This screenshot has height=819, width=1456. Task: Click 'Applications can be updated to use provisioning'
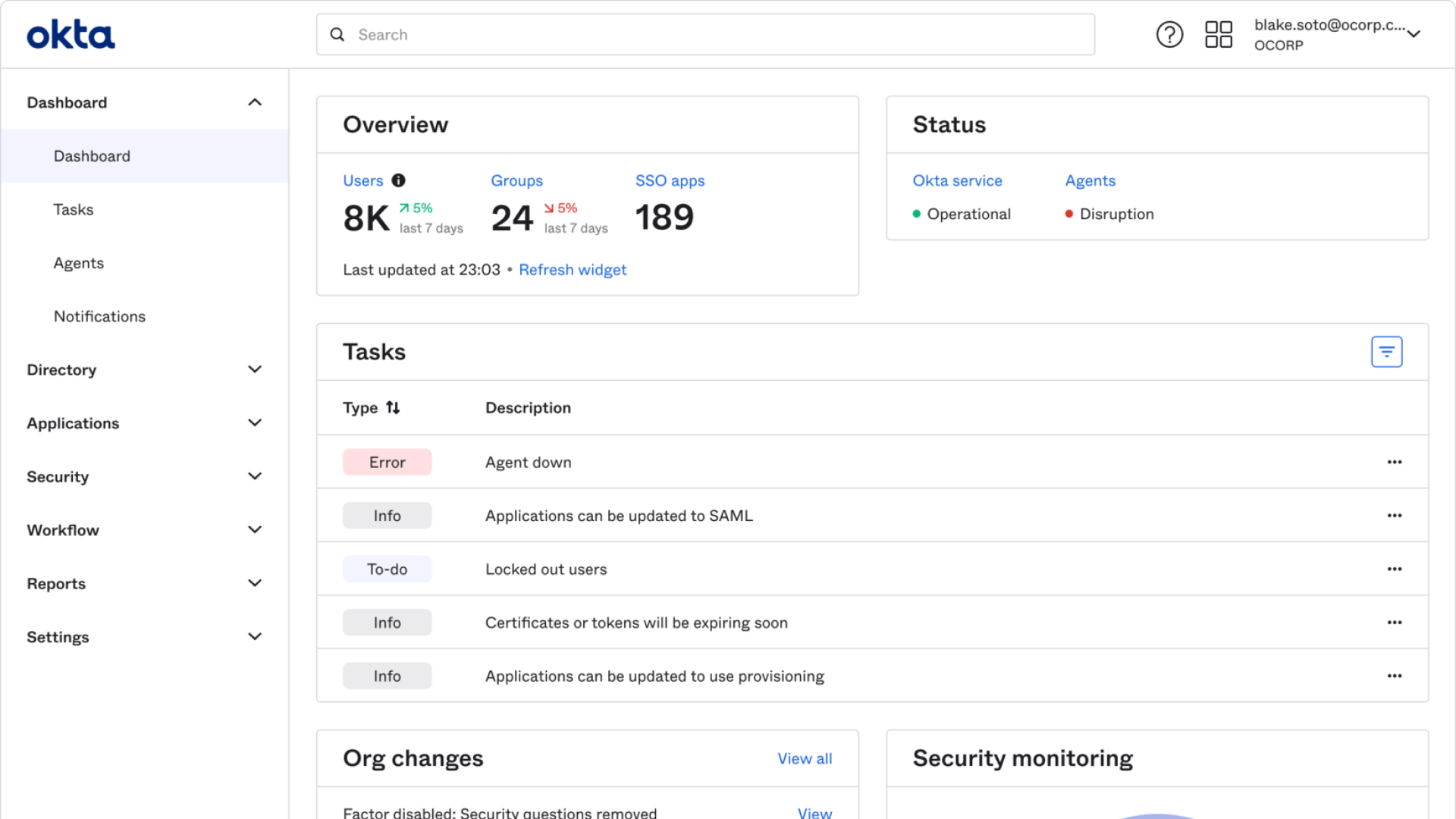point(654,676)
